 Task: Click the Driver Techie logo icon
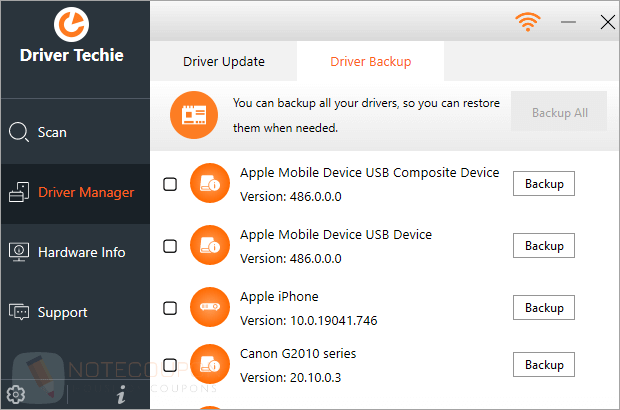point(72,24)
